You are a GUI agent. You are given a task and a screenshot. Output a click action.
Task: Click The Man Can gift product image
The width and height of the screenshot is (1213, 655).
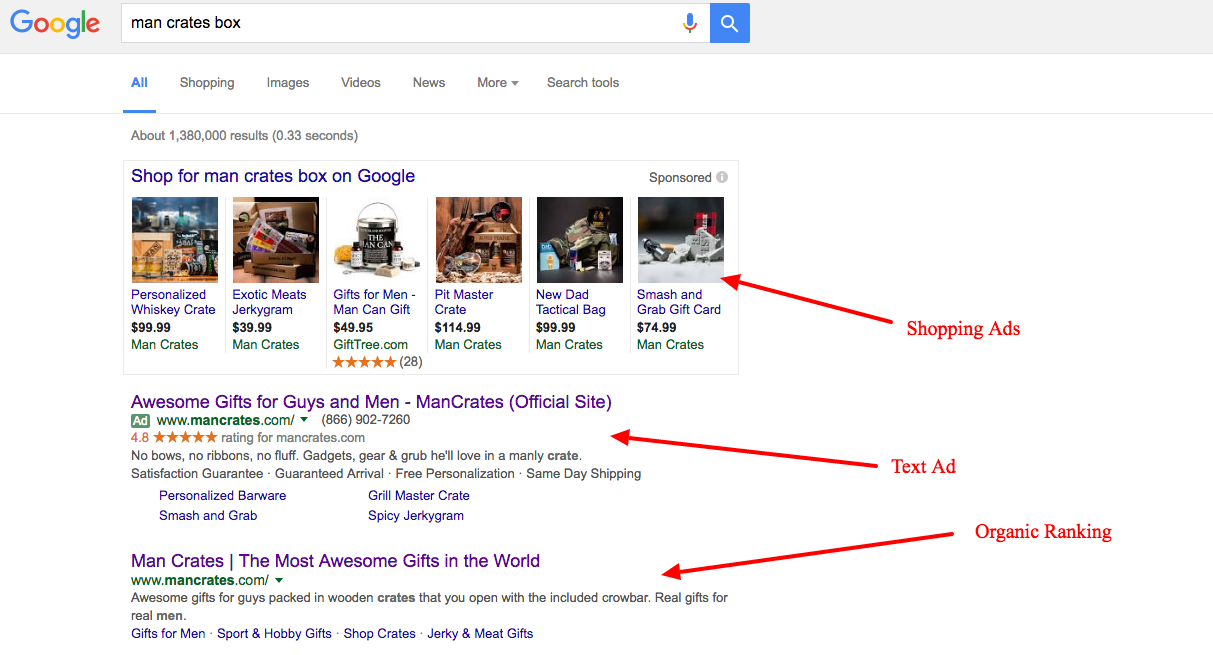click(377, 240)
